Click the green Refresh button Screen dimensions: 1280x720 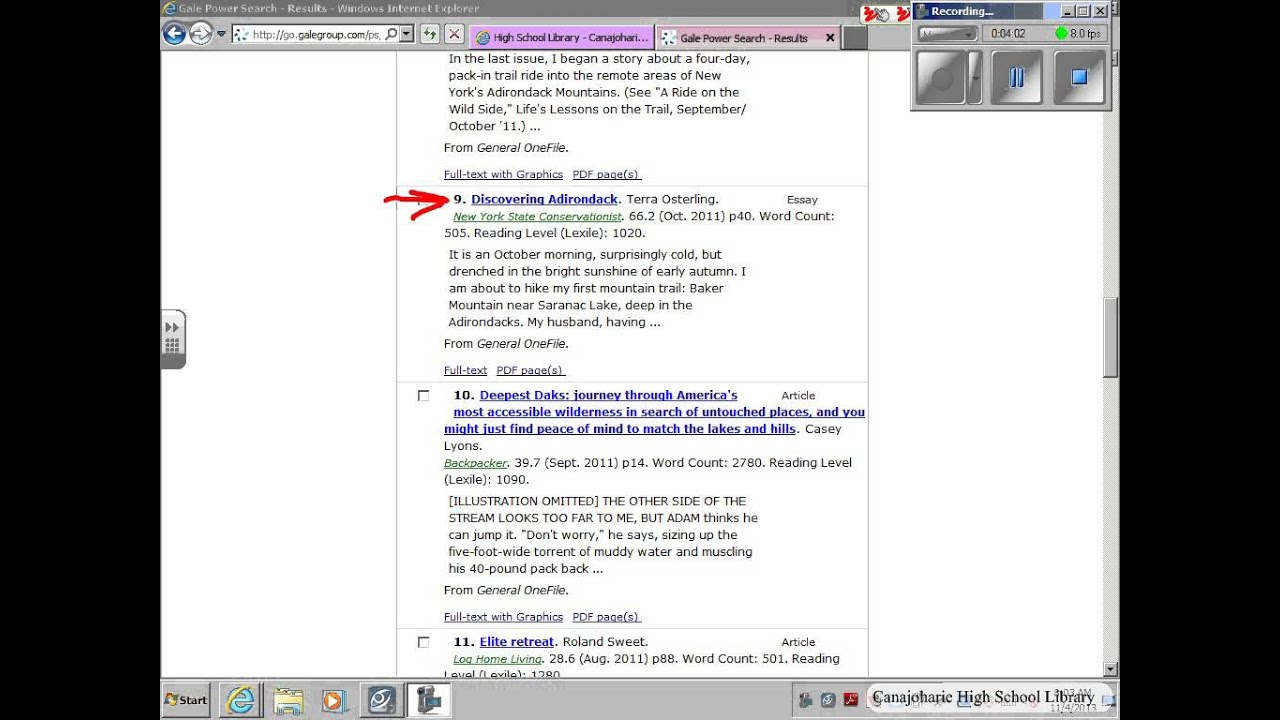click(x=430, y=34)
